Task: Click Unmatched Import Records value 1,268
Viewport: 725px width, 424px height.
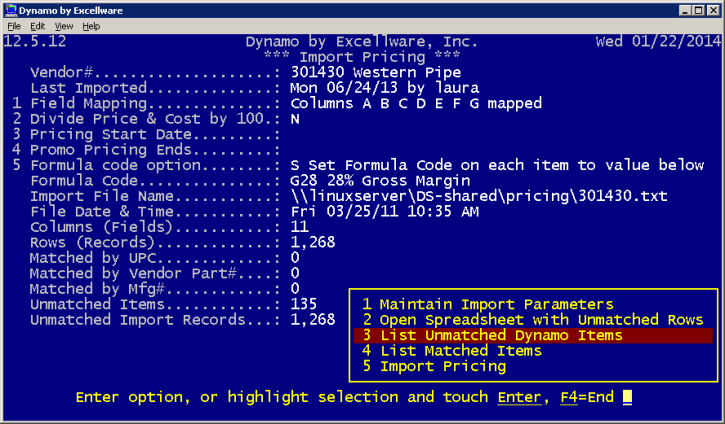Action: (x=313, y=320)
